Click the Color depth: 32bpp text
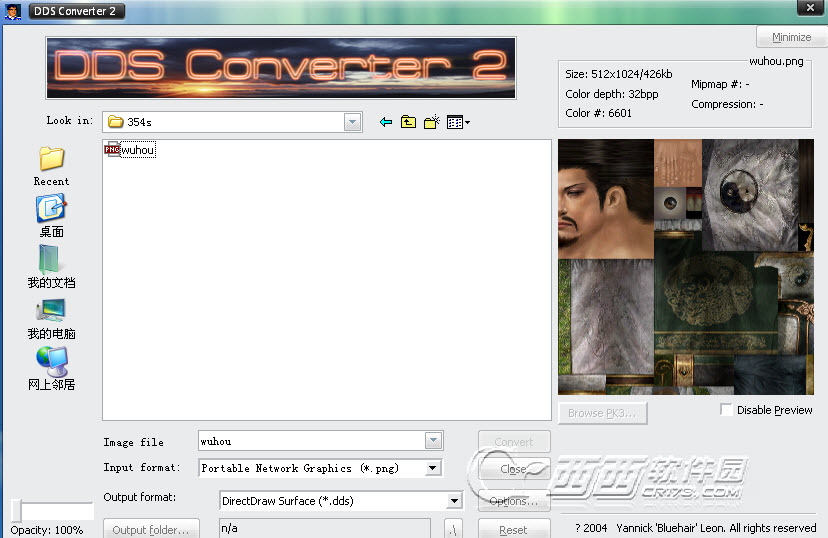Screen dimensions: 828x538 611,94
